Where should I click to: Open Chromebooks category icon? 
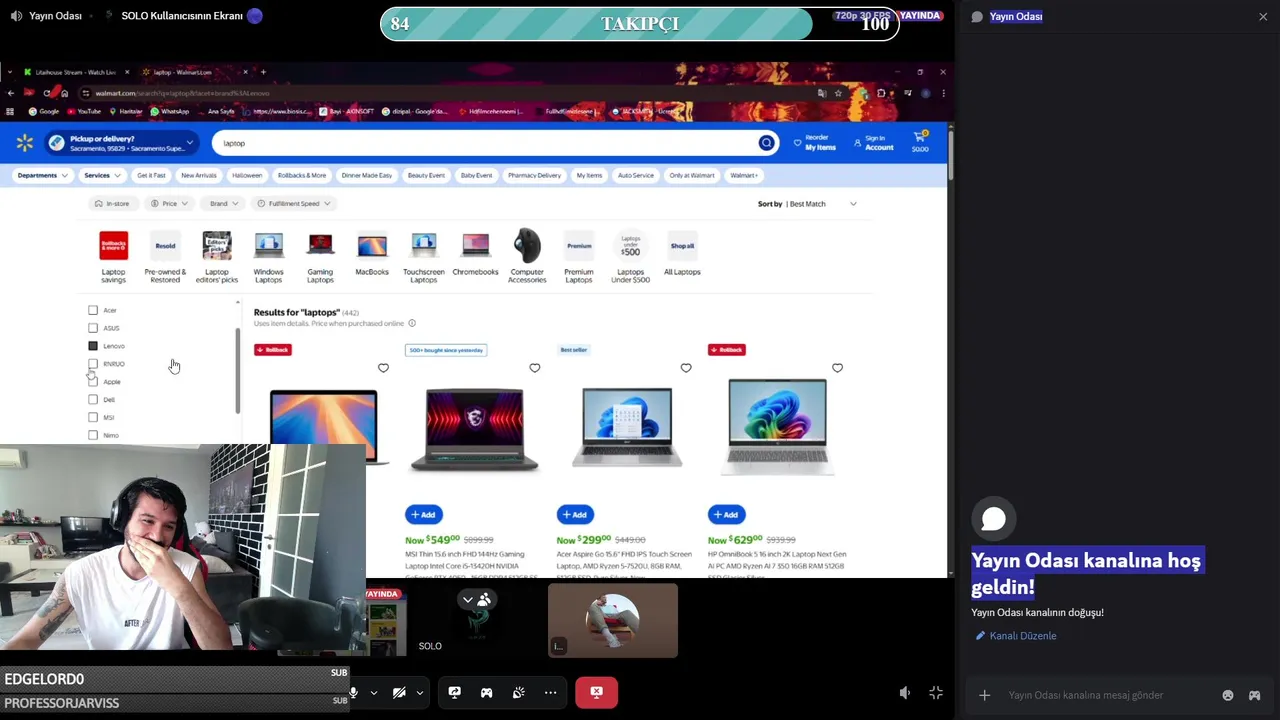pos(475,246)
